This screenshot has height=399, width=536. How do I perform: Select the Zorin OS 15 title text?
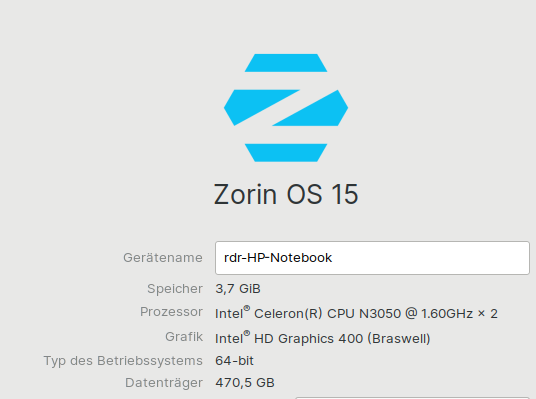click(286, 194)
